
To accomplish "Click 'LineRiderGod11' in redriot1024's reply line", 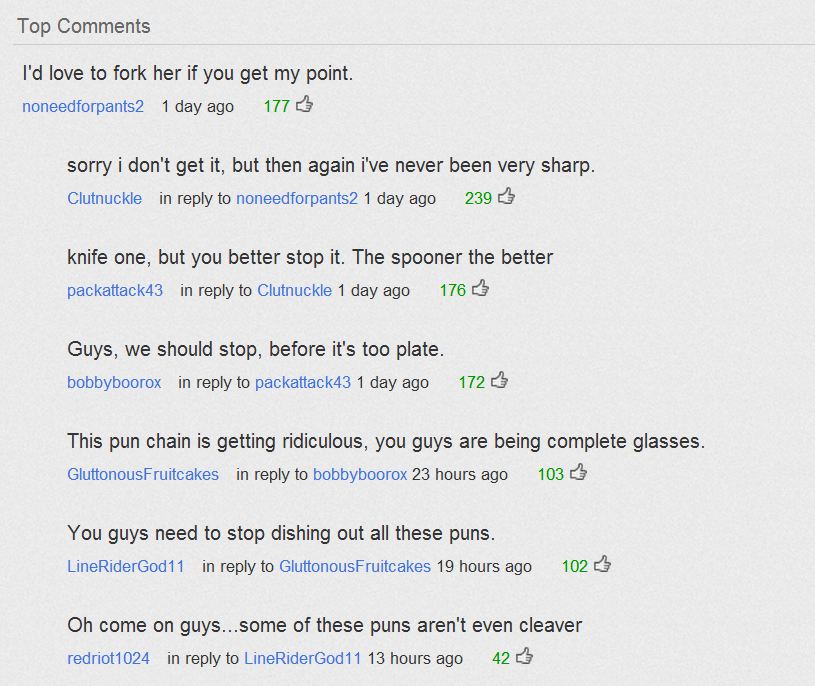I will pos(302,658).
